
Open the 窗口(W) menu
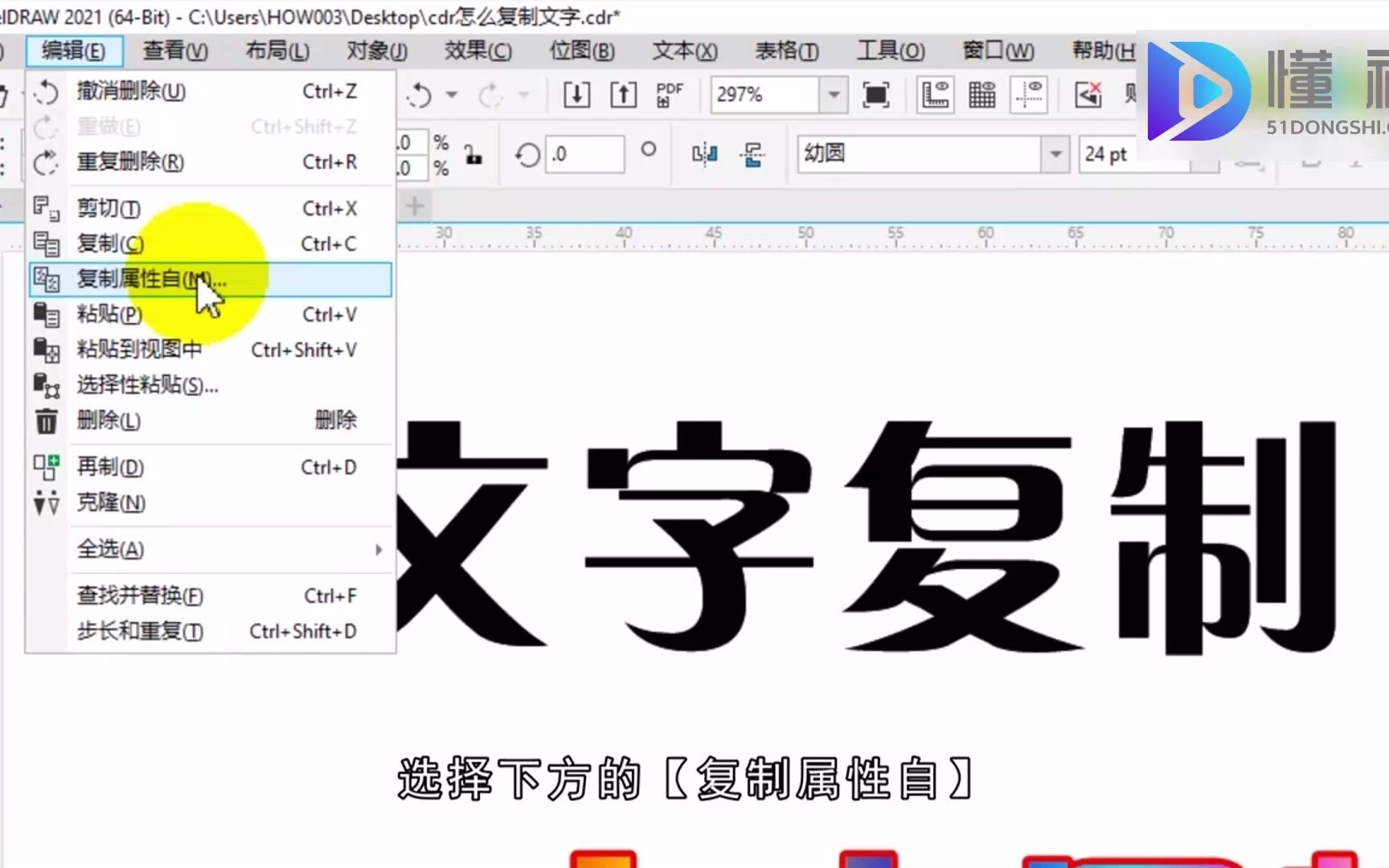(998, 51)
